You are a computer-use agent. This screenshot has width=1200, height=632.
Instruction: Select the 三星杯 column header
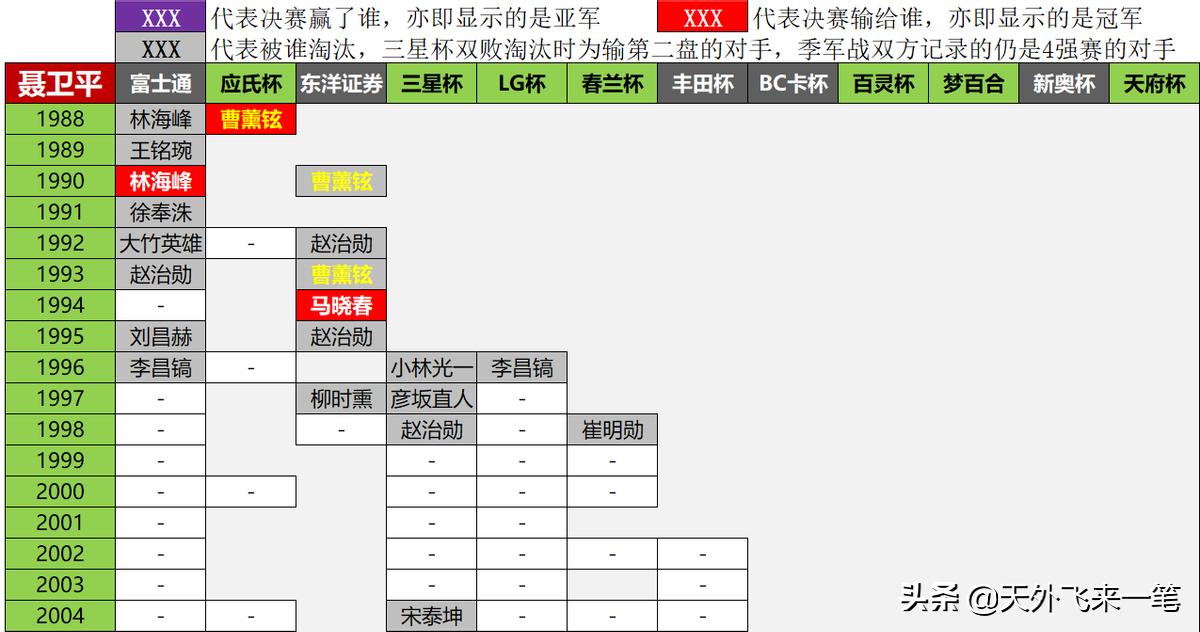pyautogui.click(x=430, y=84)
